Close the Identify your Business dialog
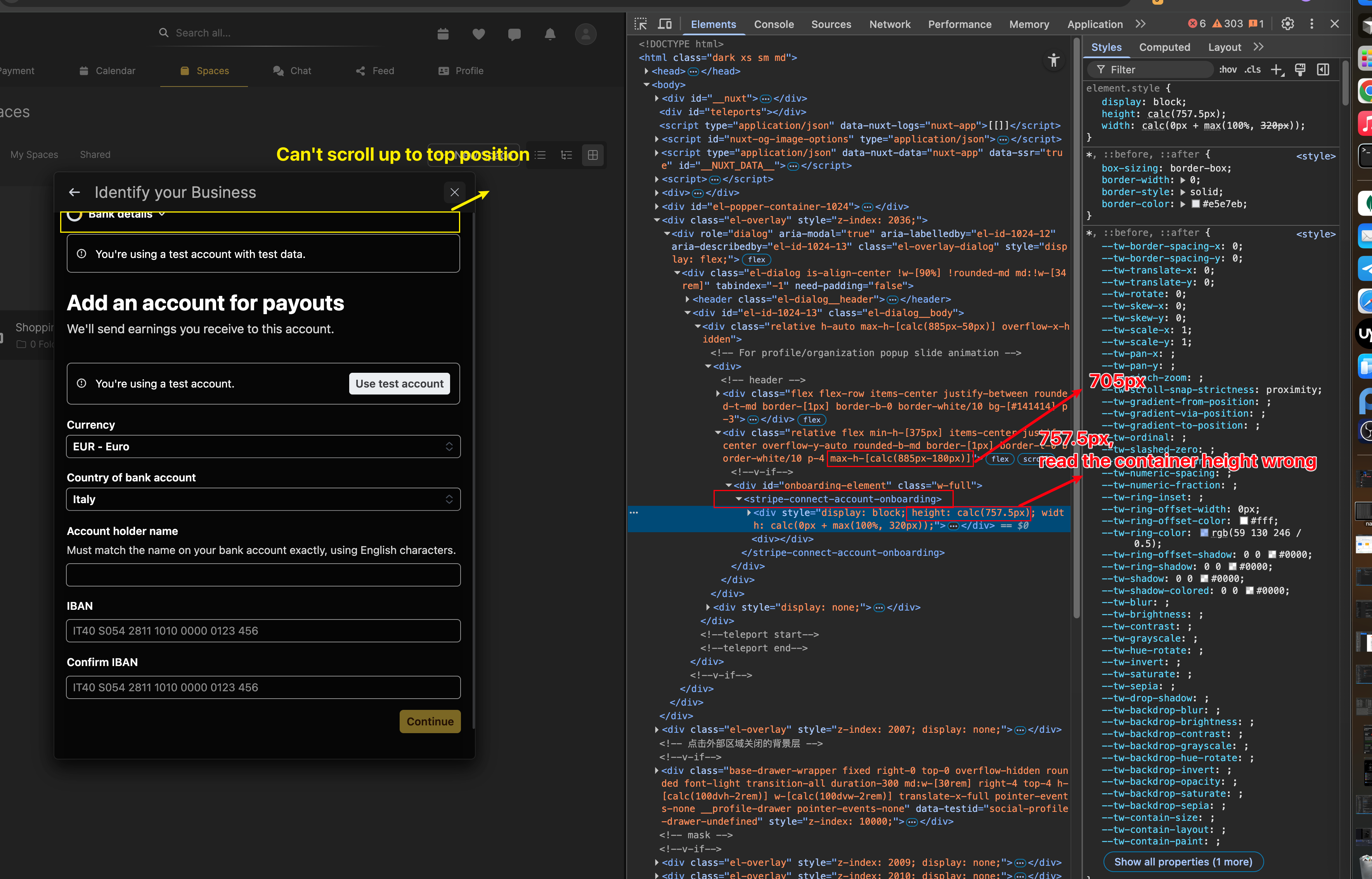 454,192
